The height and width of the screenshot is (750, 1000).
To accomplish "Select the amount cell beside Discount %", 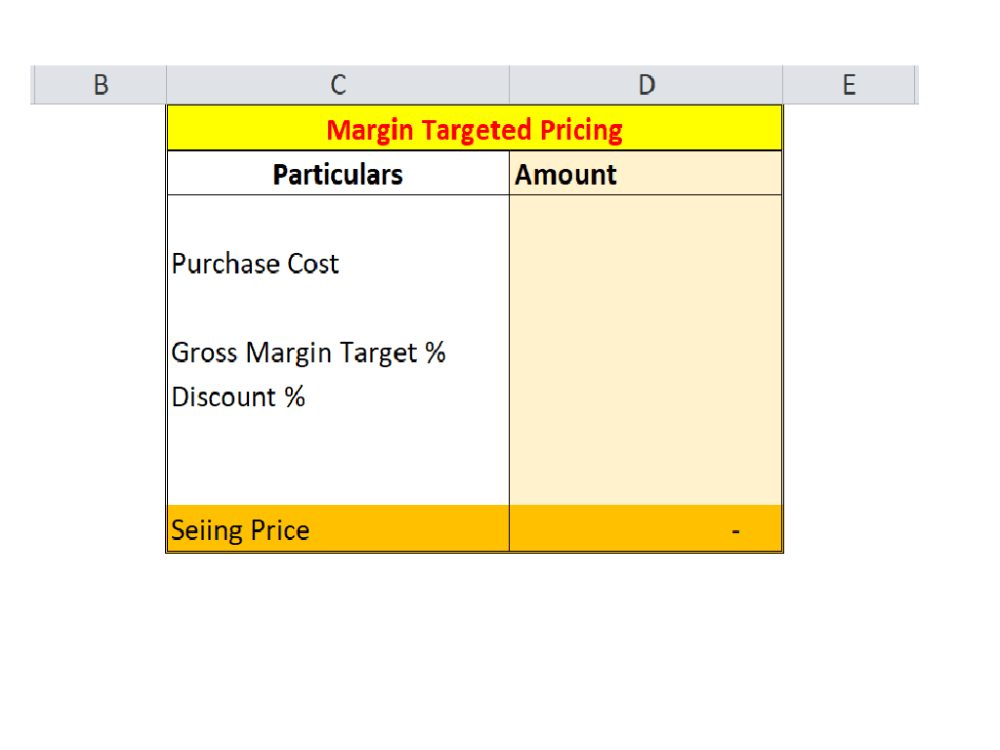I will click(x=645, y=396).
